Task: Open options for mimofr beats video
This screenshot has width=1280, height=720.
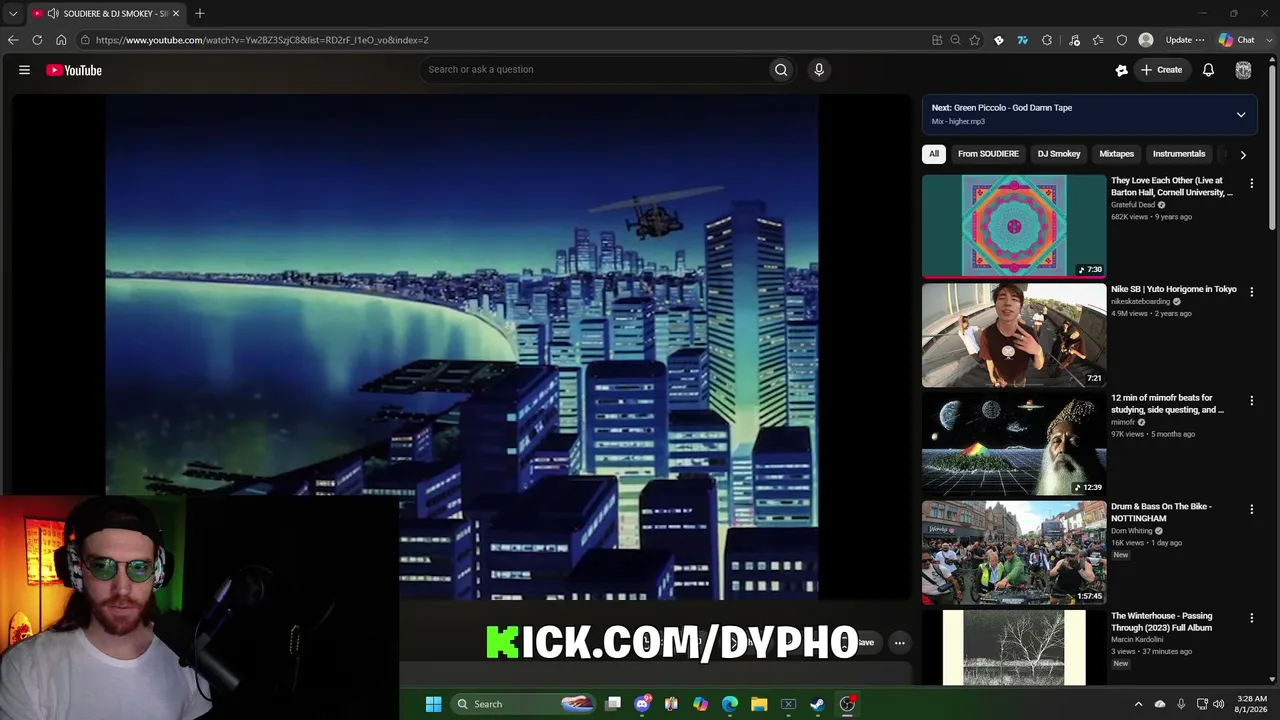Action: 1251,401
